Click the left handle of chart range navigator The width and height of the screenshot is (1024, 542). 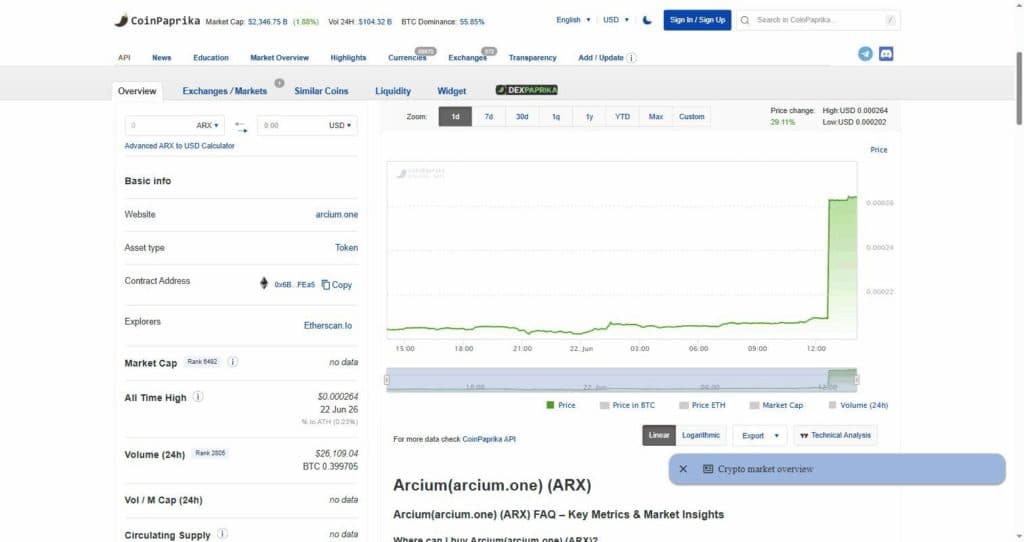(387, 379)
